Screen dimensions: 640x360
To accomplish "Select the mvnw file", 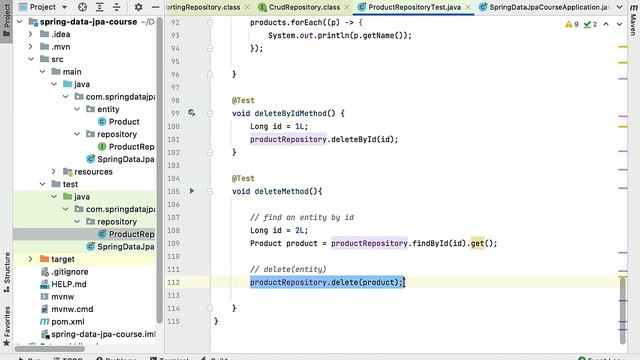I will coord(57,296).
